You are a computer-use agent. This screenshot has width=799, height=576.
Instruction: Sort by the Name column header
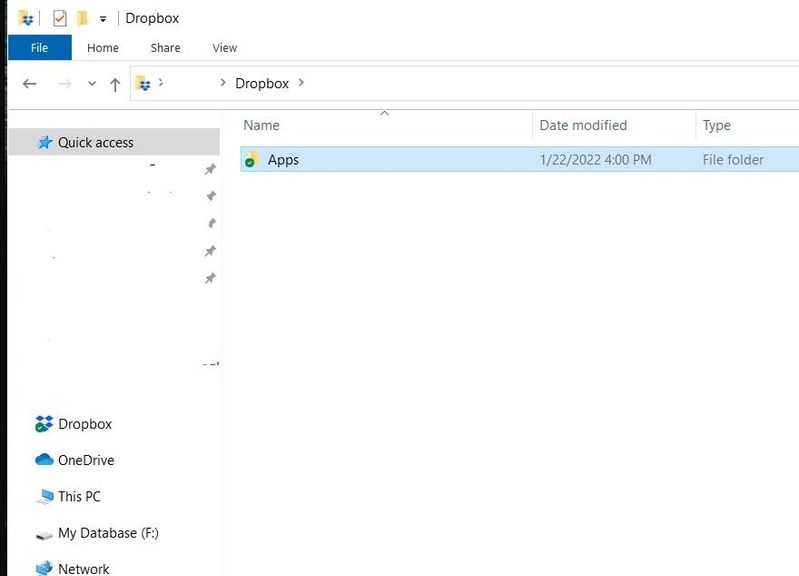pos(261,125)
